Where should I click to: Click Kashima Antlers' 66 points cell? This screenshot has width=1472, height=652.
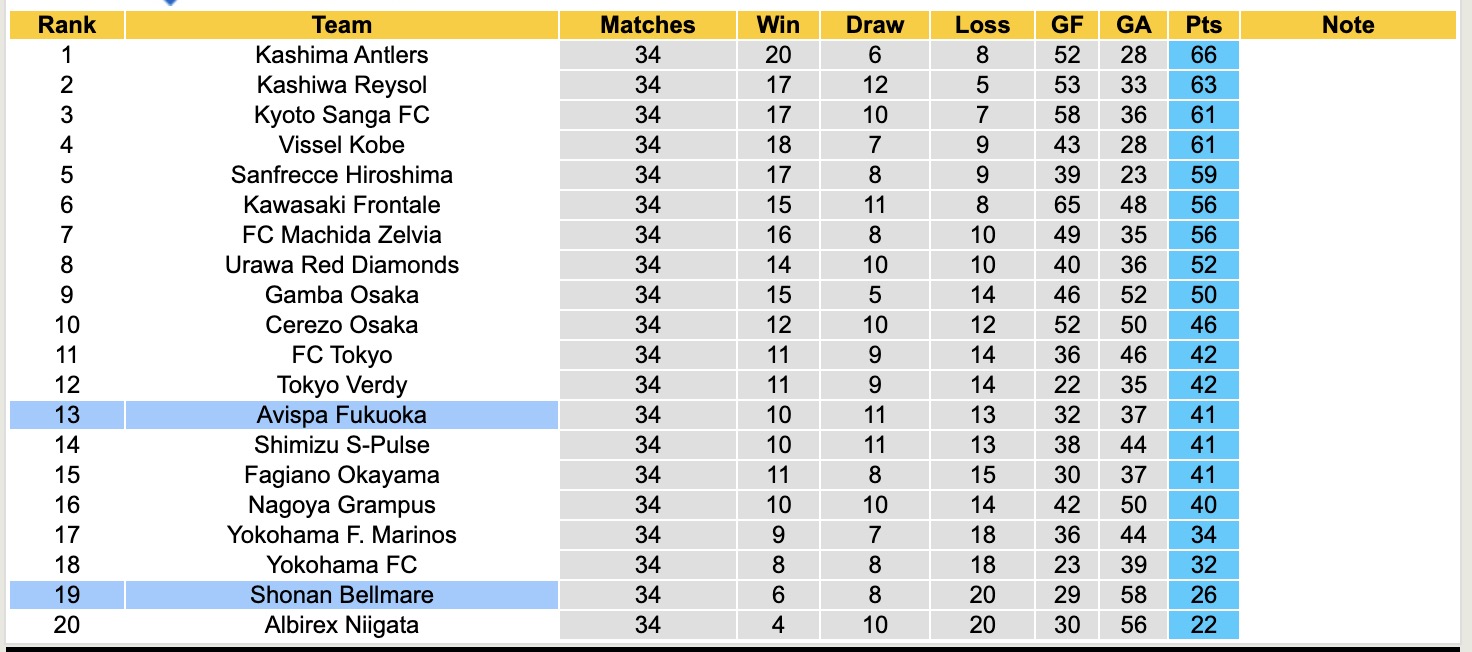click(1203, 55)
